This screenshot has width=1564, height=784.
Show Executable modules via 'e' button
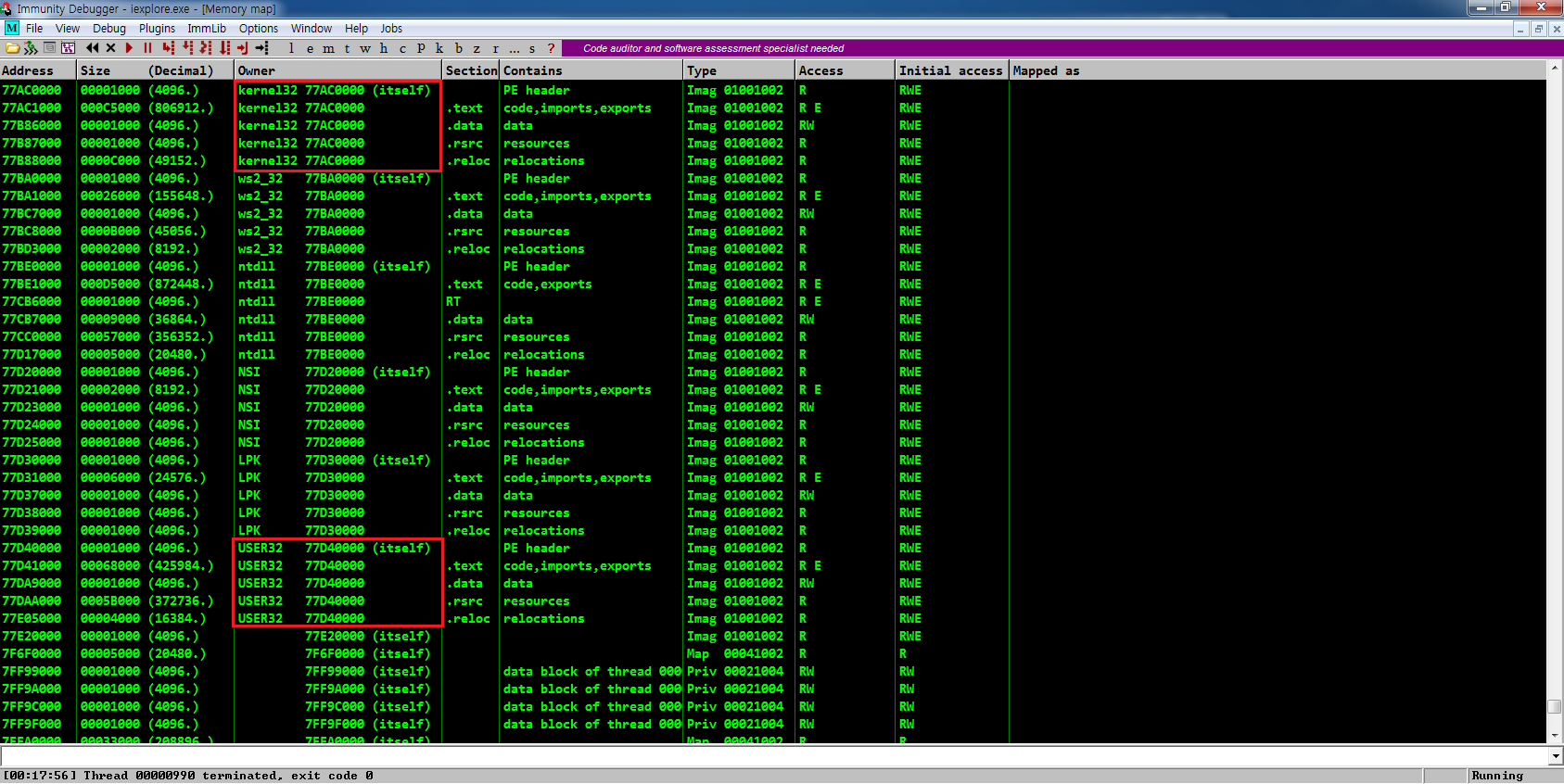[310, 48]
